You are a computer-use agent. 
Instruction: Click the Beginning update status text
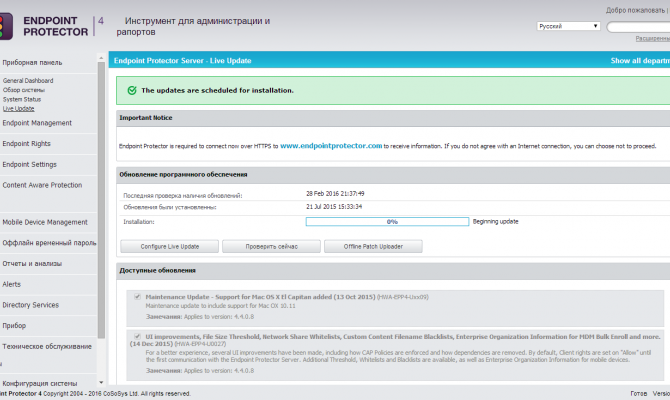point(496,221)
